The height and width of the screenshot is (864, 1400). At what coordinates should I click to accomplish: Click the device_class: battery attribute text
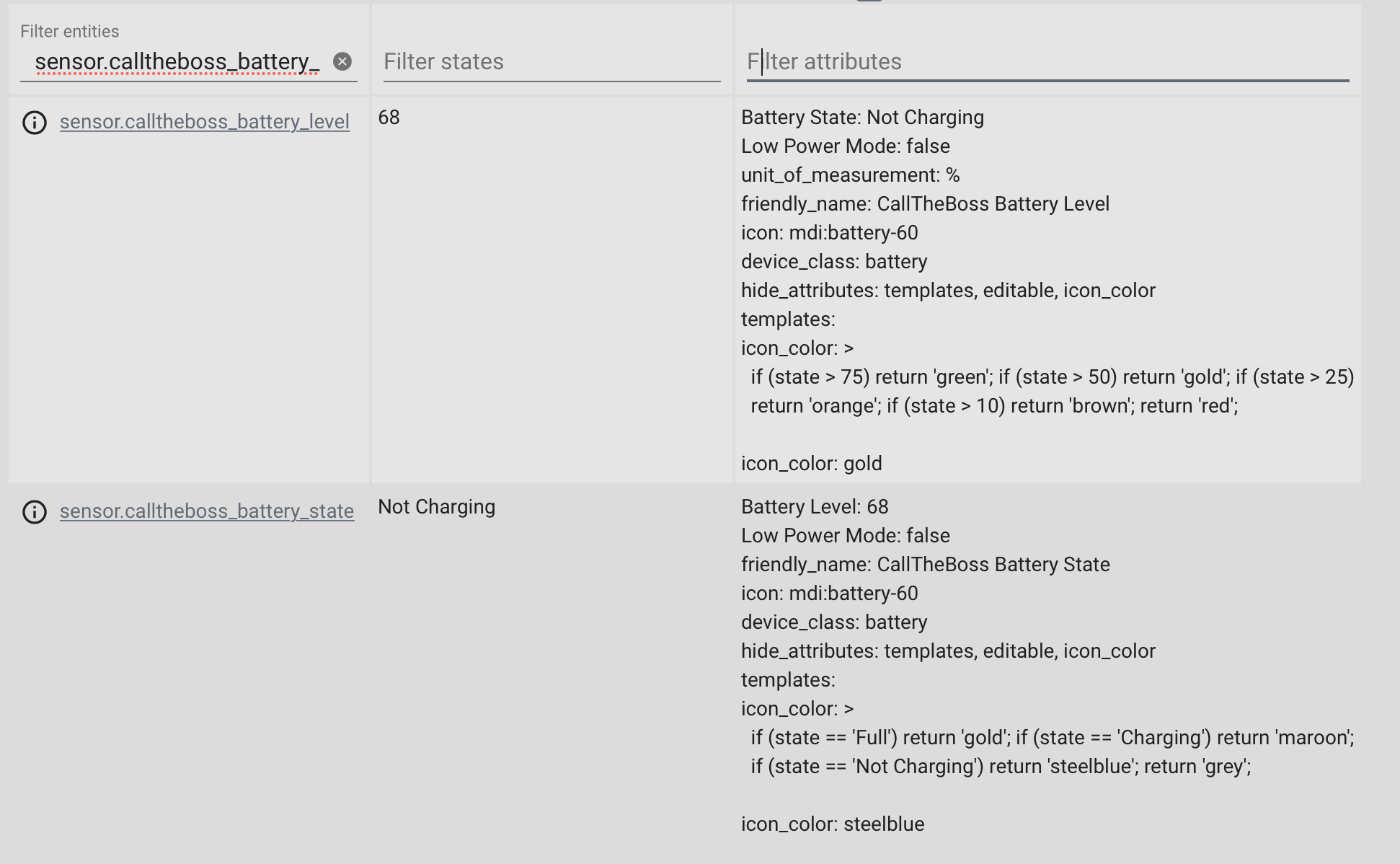coord(834,261)
